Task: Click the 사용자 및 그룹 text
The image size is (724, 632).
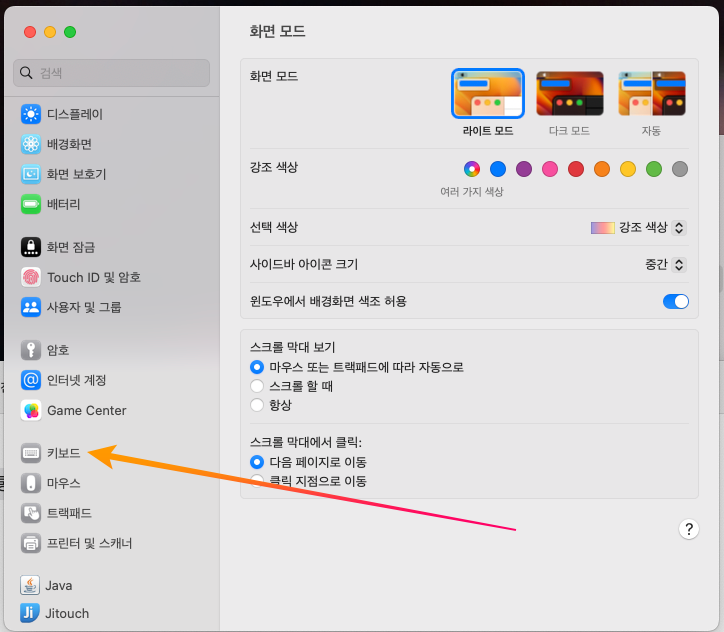Action: click(84, 307)
